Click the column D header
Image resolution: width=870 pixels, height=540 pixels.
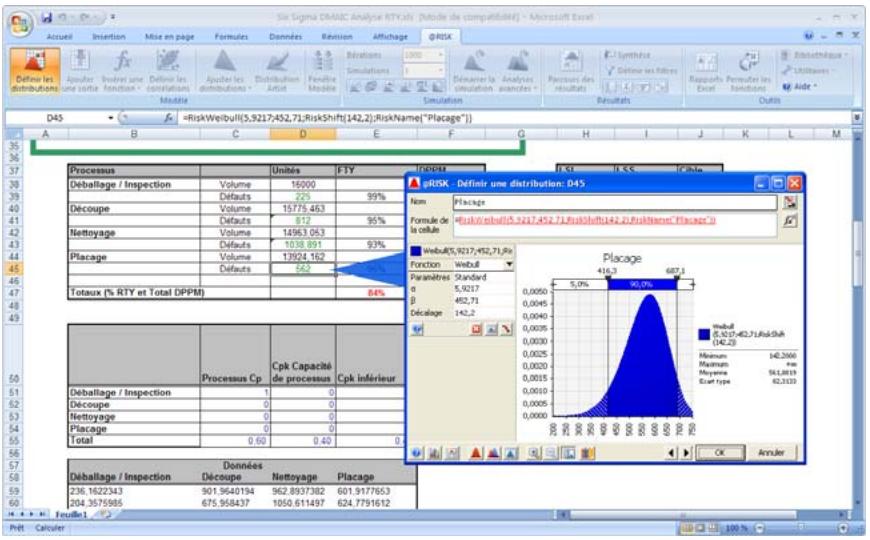(303, 134)
